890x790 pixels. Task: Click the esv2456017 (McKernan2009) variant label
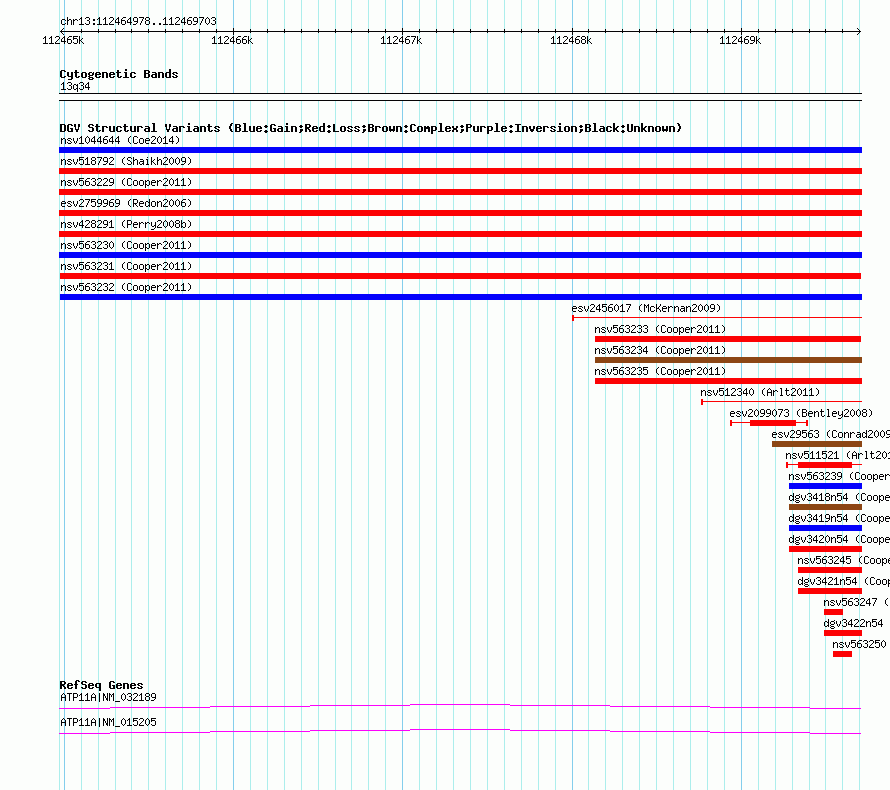point(646,308)
